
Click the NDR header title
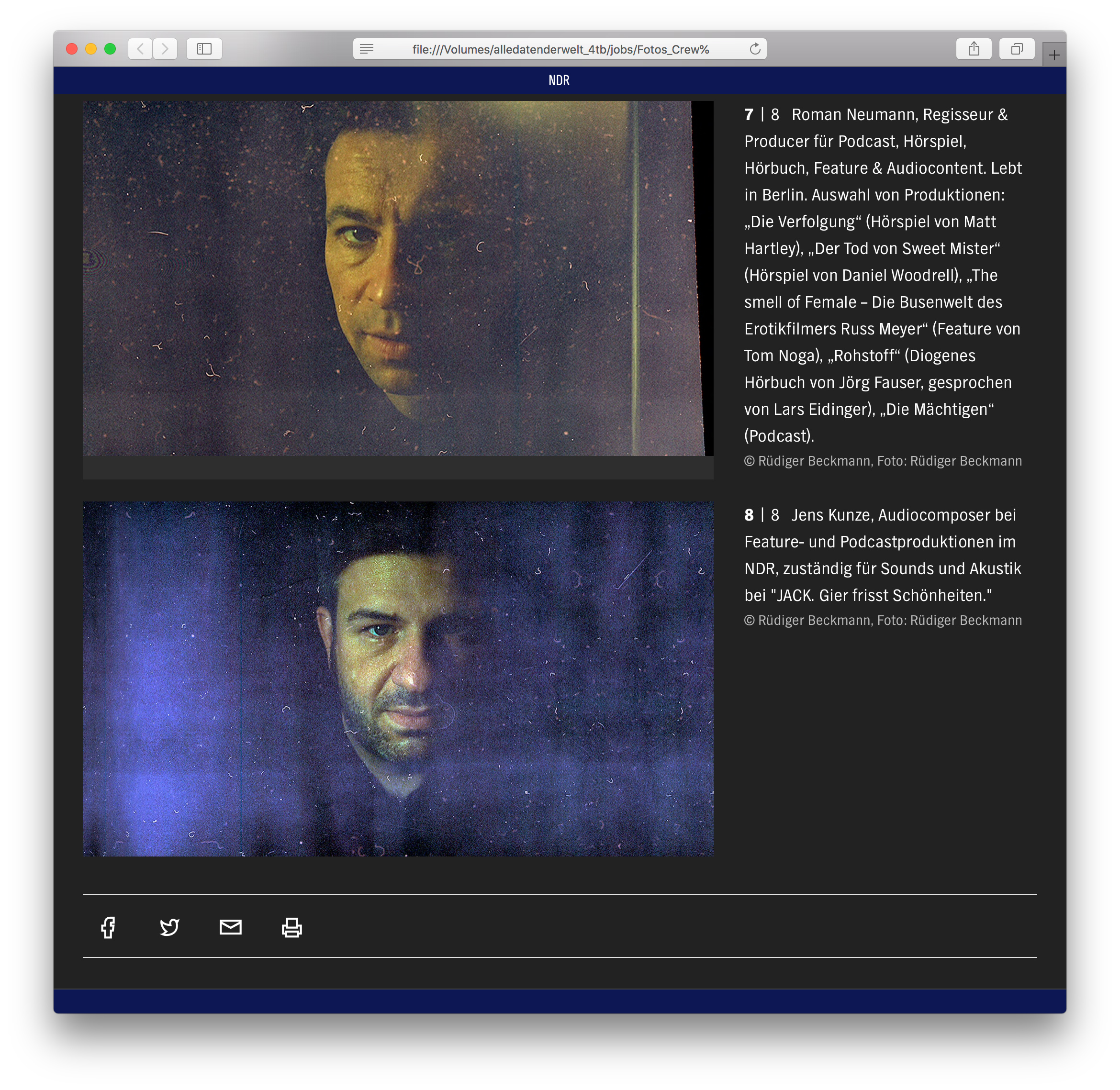click(559, 81)
